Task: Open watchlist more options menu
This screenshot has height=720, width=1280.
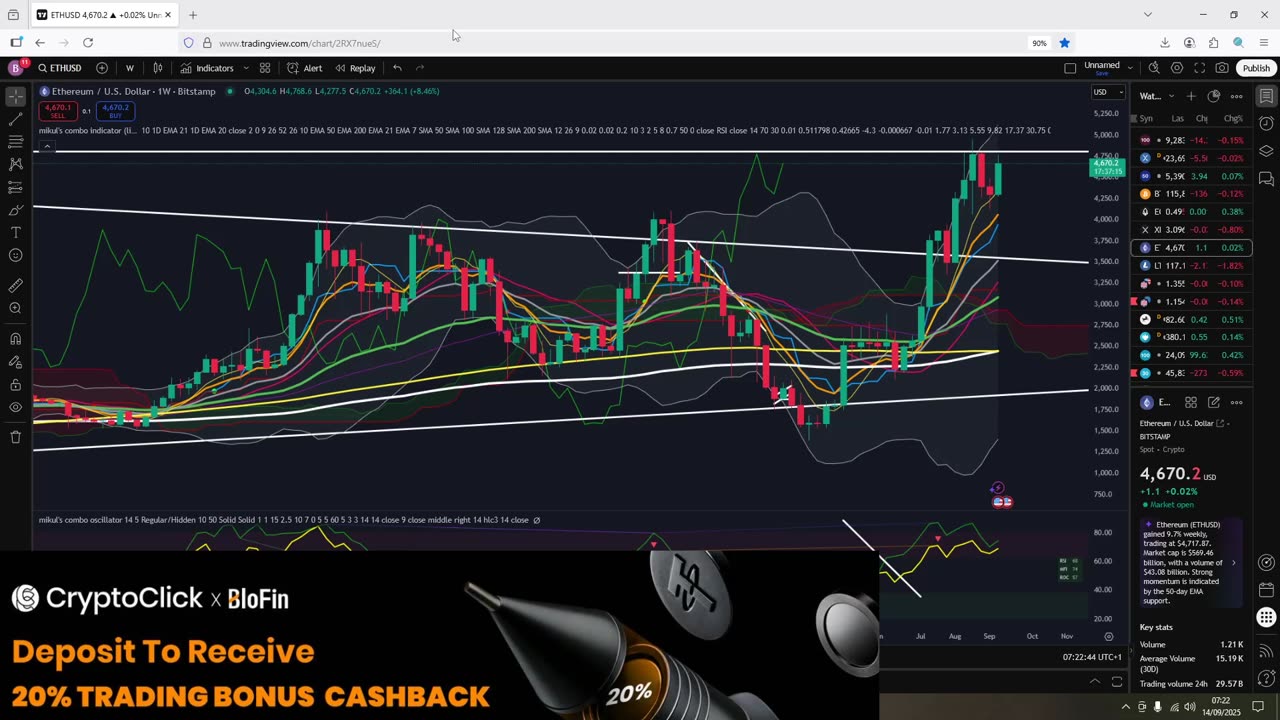Action: tap(1237, 96)
